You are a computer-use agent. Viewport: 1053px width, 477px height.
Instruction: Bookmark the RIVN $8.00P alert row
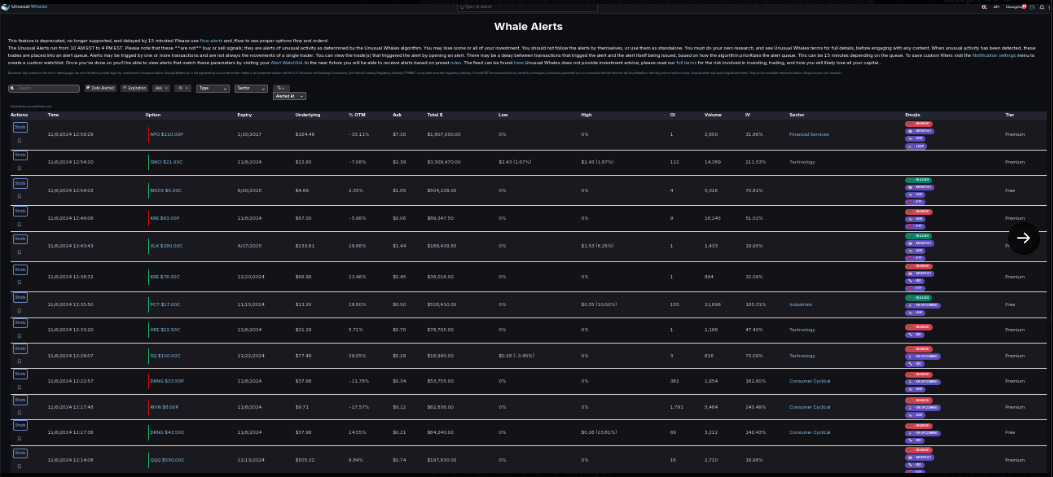click(x=19, y=413)
